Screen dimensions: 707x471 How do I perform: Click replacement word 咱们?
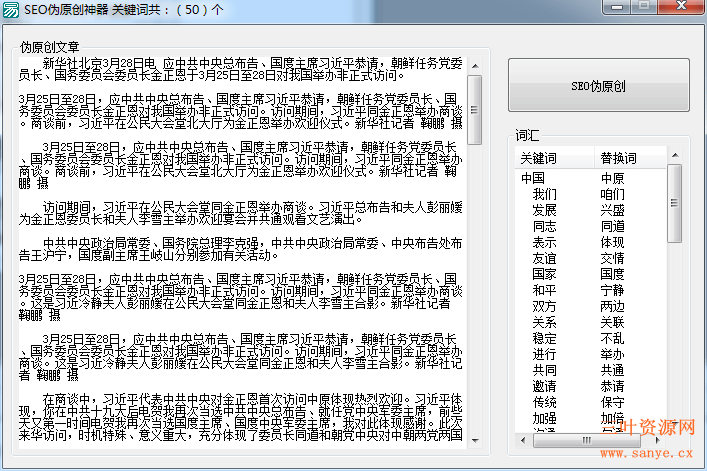pyautogui.click(x=612, y=194)
